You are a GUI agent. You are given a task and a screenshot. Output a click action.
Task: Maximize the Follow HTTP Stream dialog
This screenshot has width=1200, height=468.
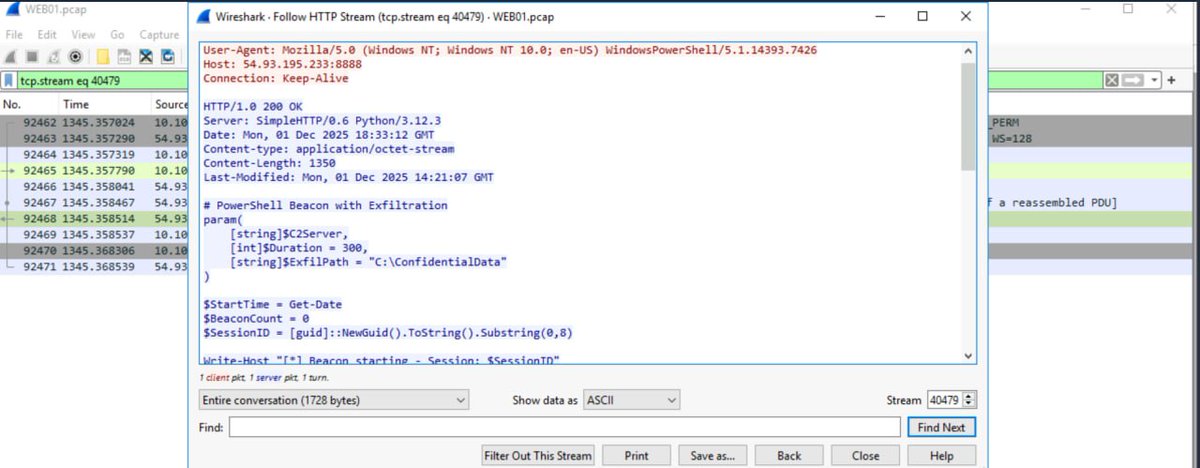click(922, 16)
